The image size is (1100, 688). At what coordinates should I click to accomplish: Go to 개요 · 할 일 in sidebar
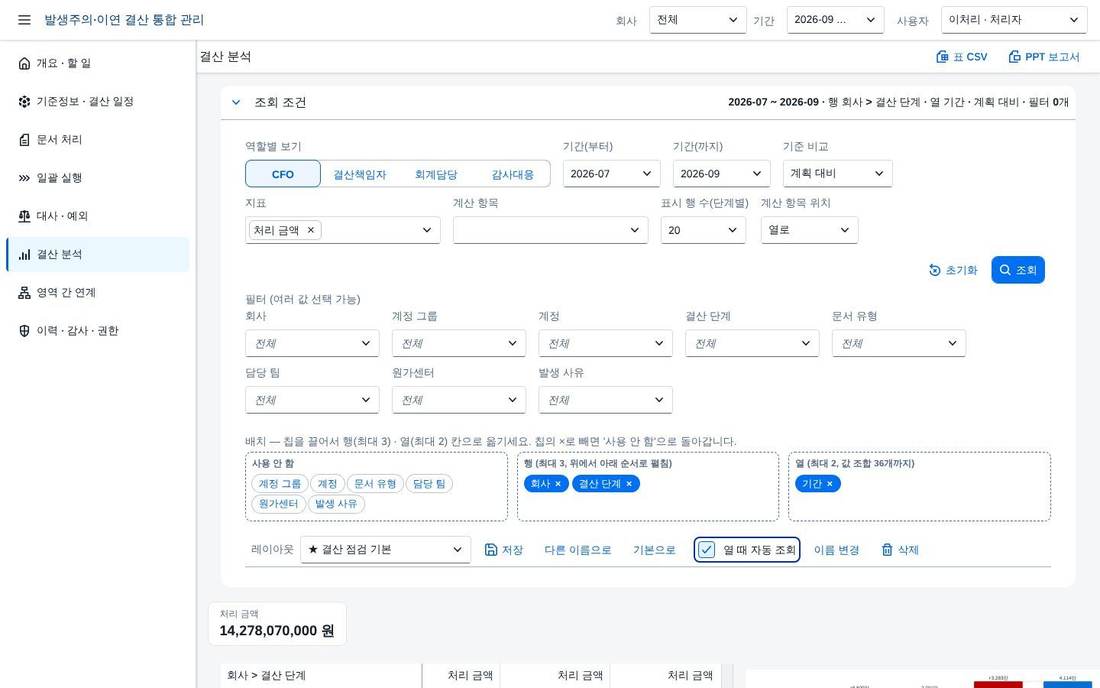pyautogui.click(x=98, y=63)
